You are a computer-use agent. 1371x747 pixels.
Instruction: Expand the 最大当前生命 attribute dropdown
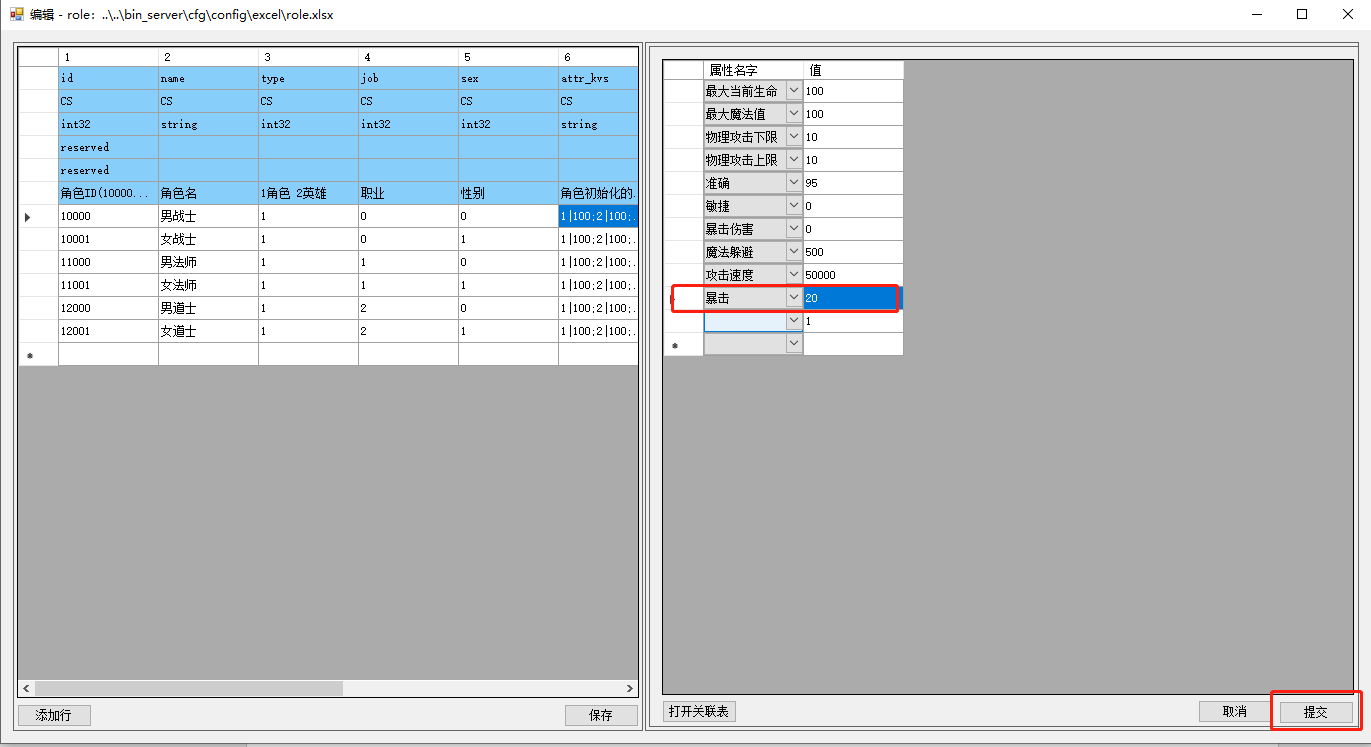coord(794,91)
